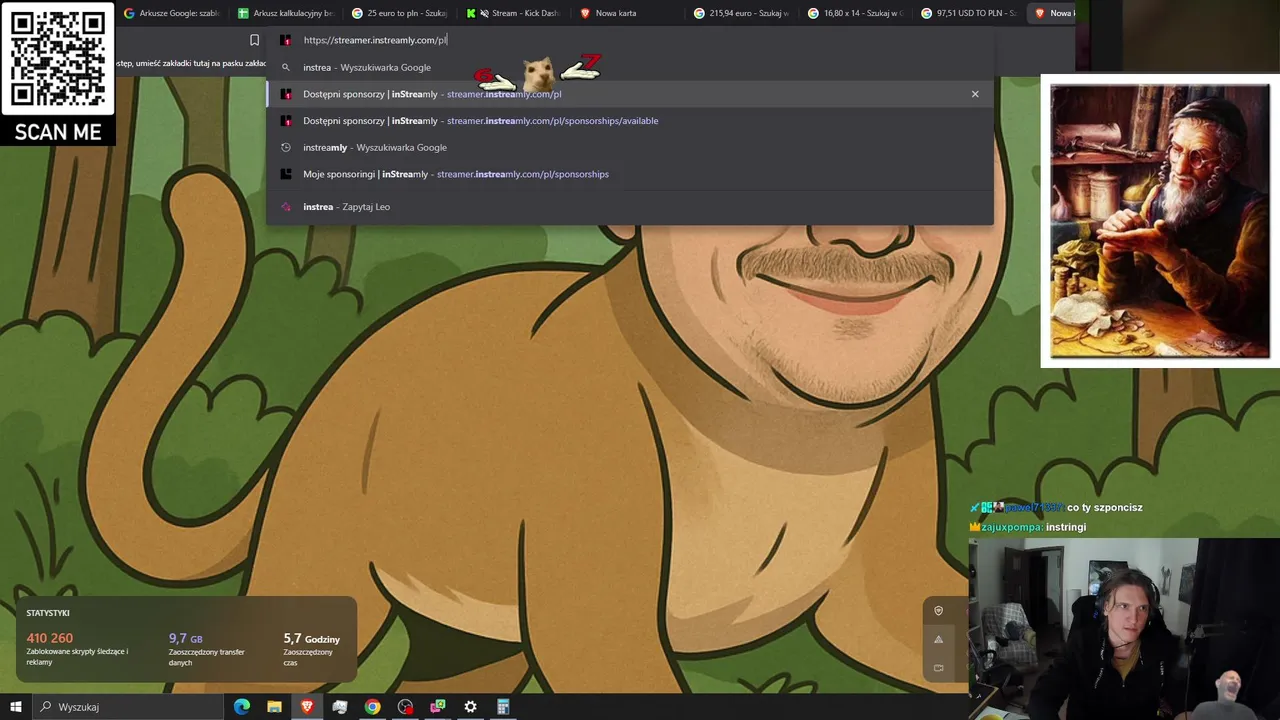Select the 'instrea - Zapytaj Leo' suggestion
1280x720 pixels.
coord(630,207)
